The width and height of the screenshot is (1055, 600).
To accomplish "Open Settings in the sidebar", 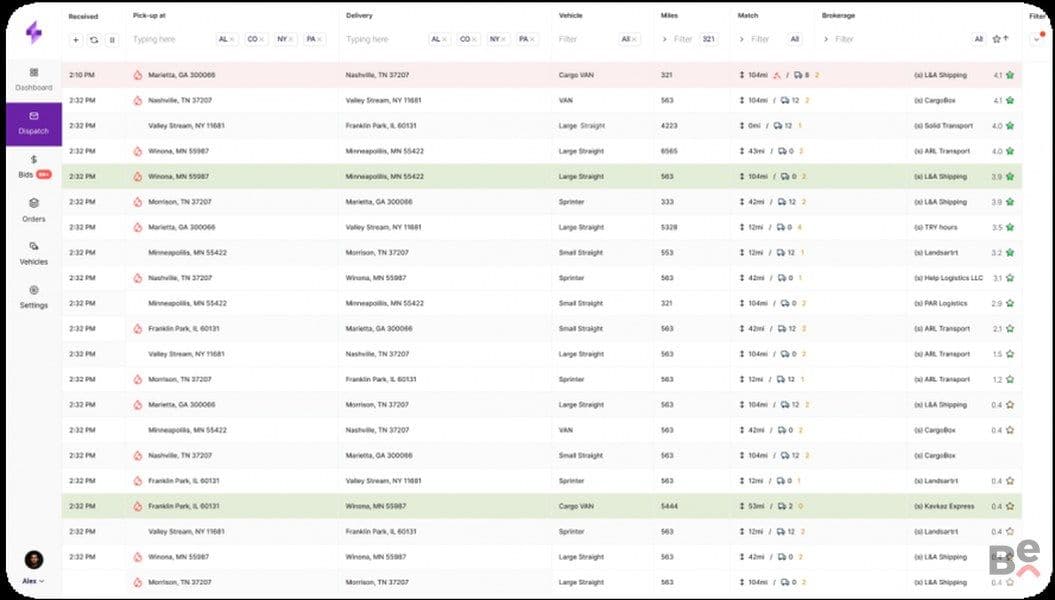I will coord(34,297).
